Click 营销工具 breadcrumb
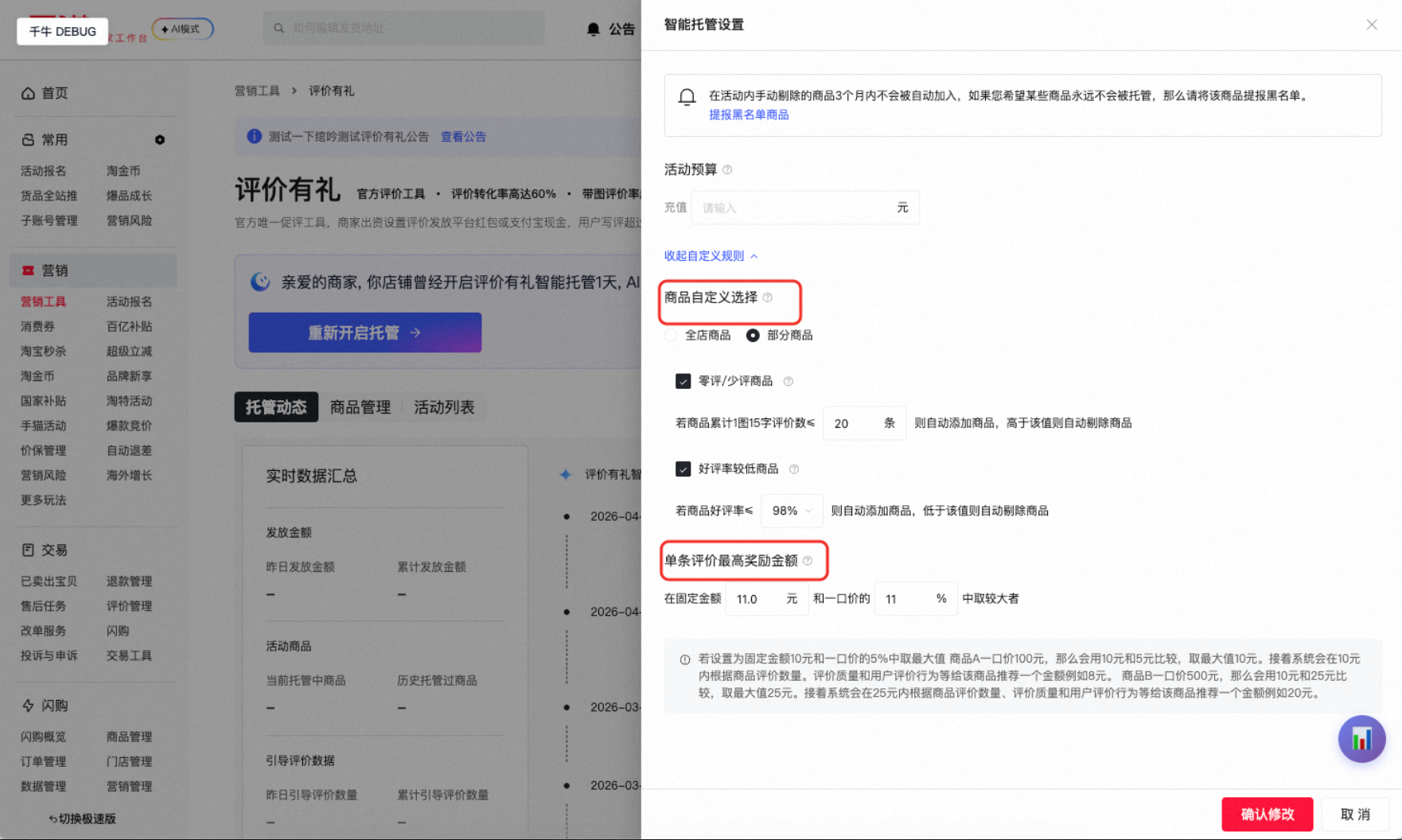The image size is (1402, 840). click(x=257, y=91)
